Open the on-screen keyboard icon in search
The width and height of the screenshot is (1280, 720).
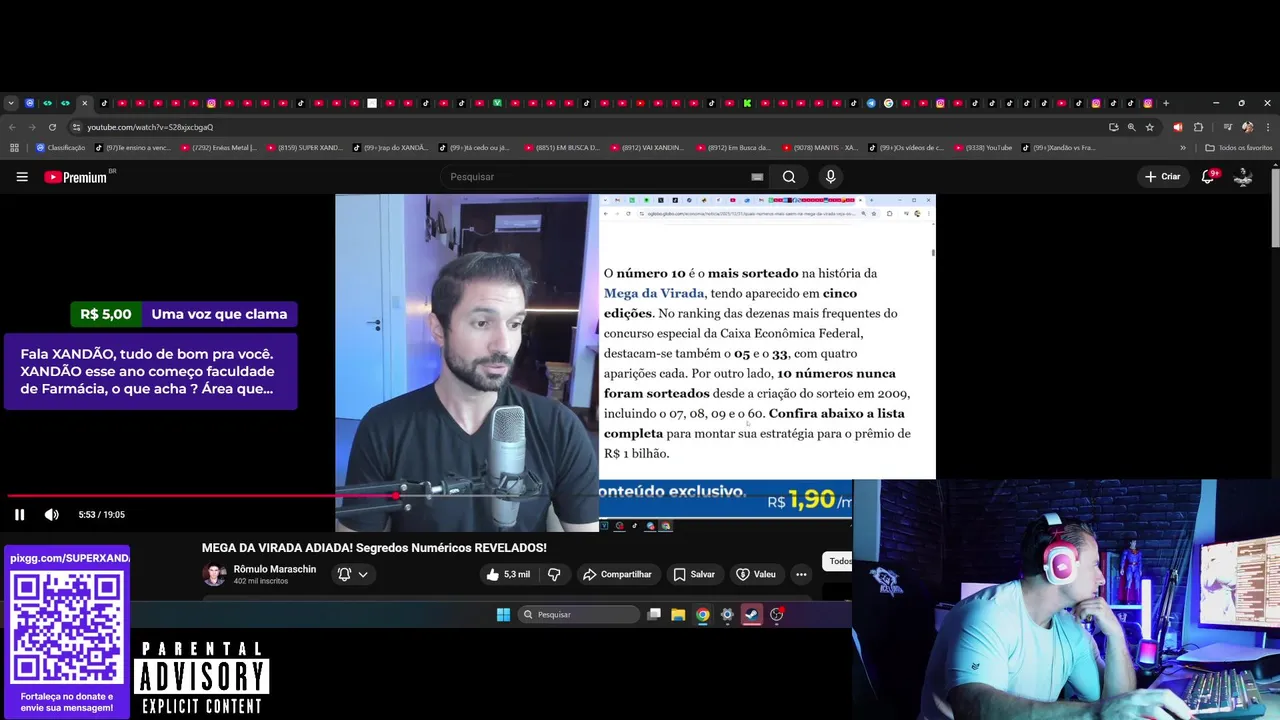click(x=757, y=177)
